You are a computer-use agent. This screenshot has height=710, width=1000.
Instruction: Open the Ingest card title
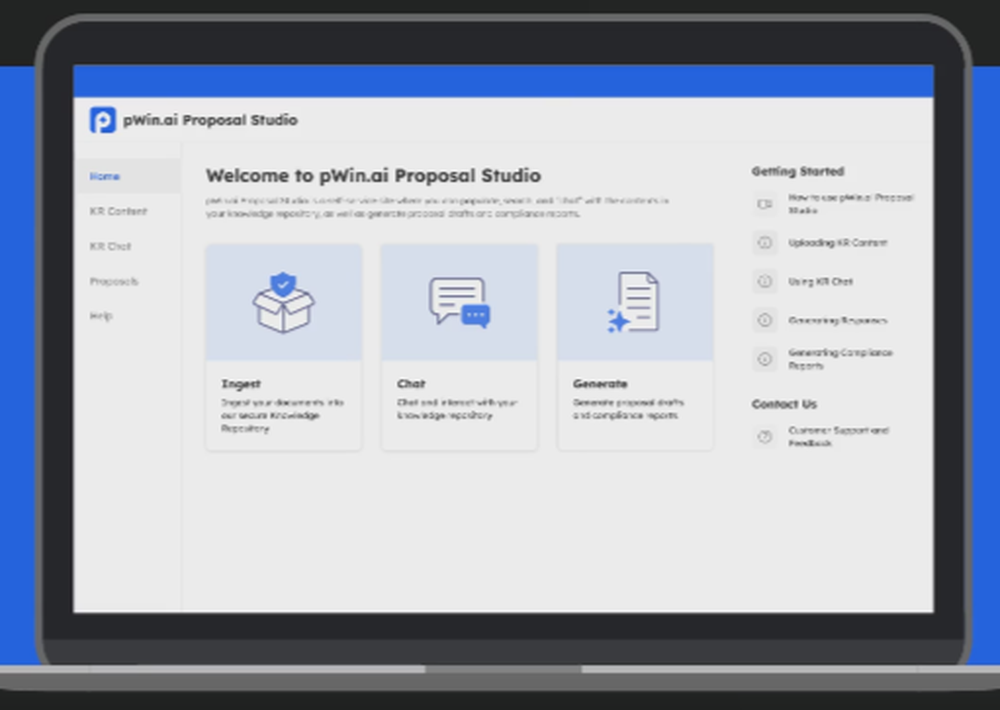[x=240, y=383]
